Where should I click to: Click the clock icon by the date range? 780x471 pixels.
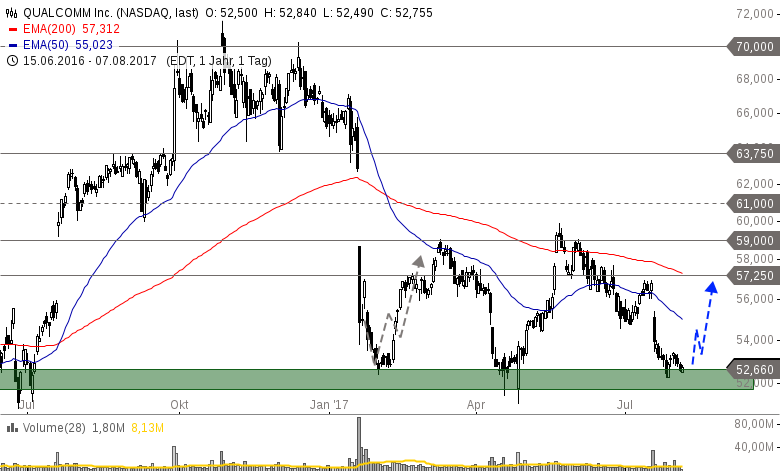(x=12, y=60)
